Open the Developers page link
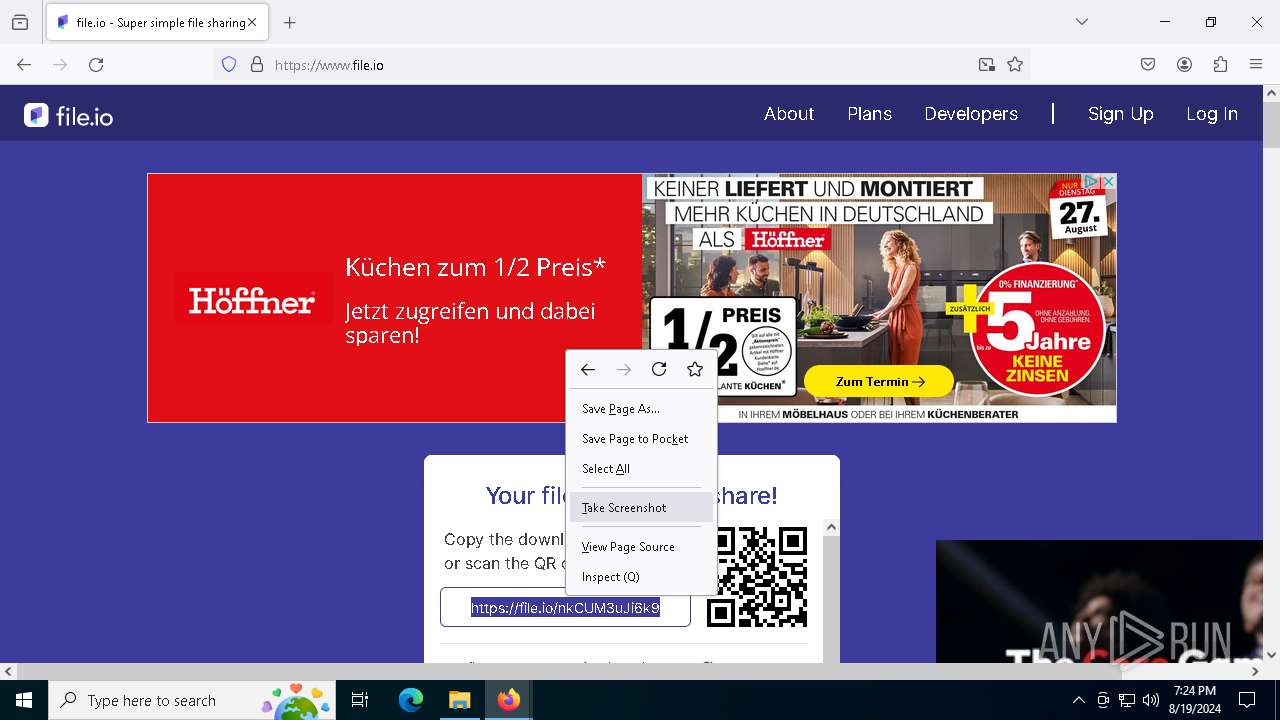 click(971, 114)
